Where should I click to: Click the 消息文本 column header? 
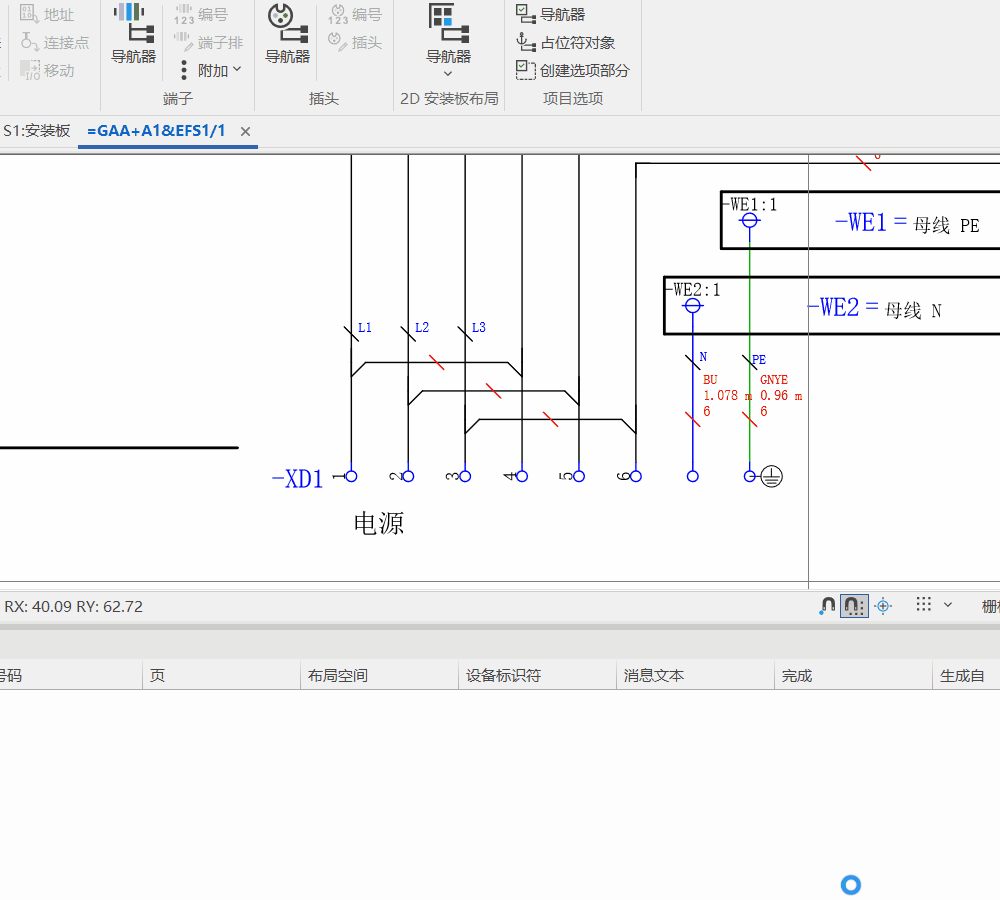coord(653,675)
